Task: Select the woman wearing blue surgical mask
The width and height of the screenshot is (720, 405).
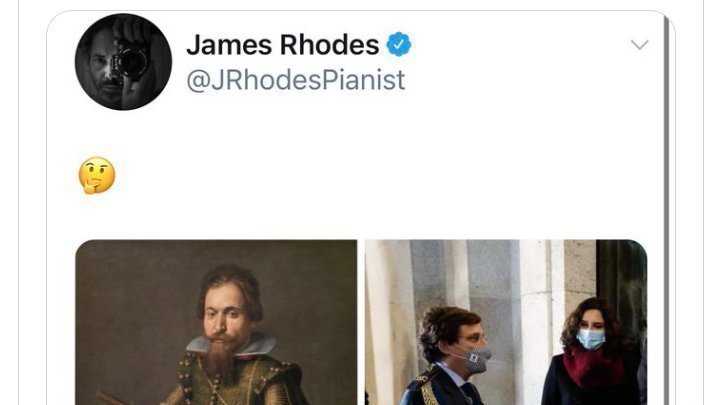Action: click(x=590, y=351)
